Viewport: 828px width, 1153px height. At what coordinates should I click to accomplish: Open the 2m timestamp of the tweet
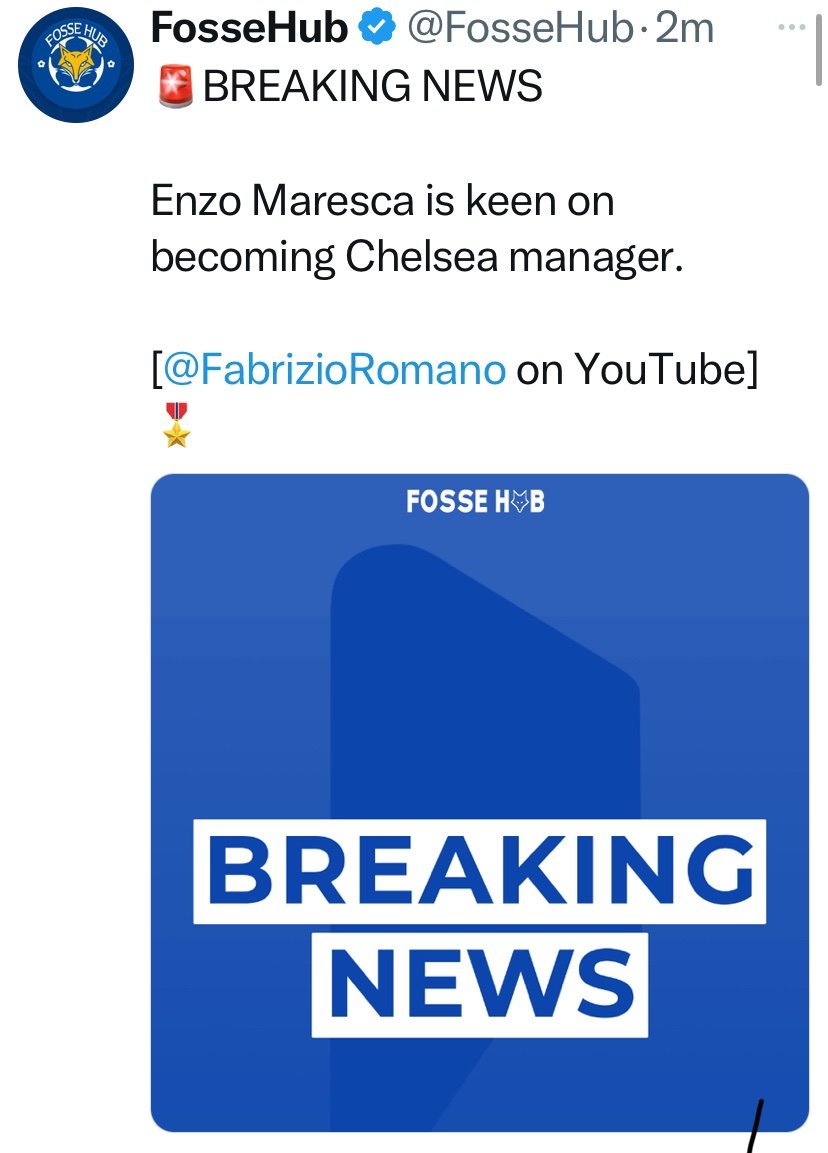coord(684,28)
